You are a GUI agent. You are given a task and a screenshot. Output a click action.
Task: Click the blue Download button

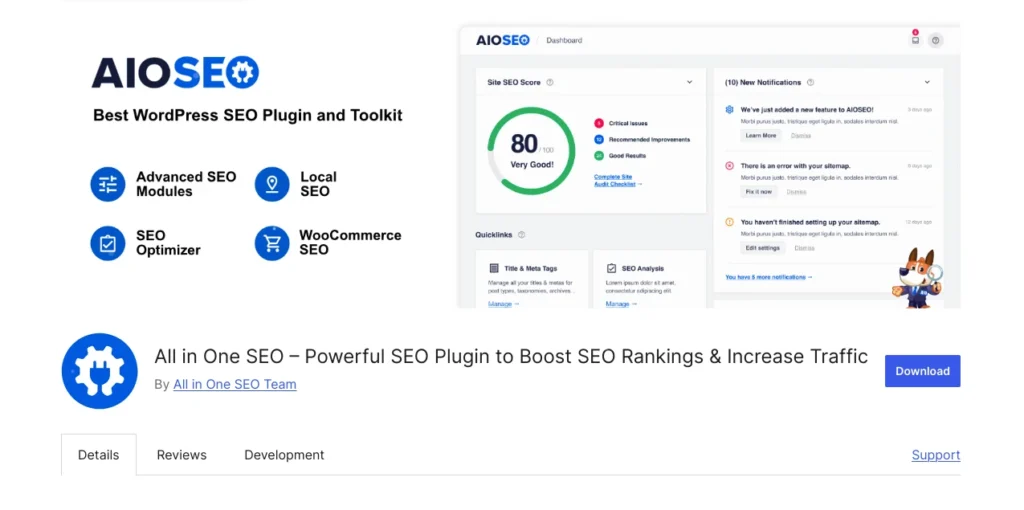coord(922,371)
